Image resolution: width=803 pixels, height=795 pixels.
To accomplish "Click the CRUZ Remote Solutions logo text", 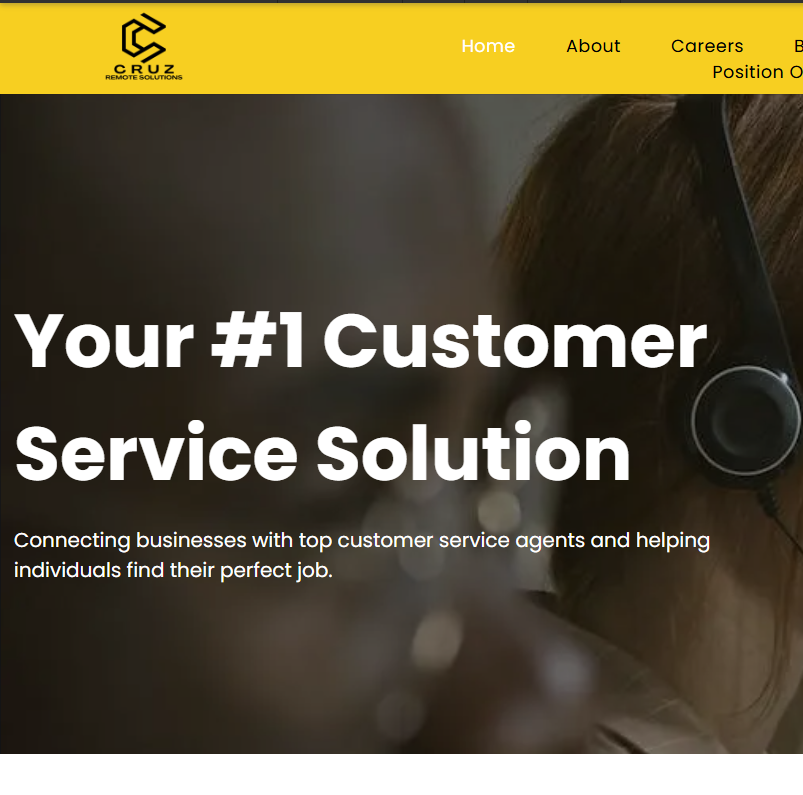I will pos(144,72).
